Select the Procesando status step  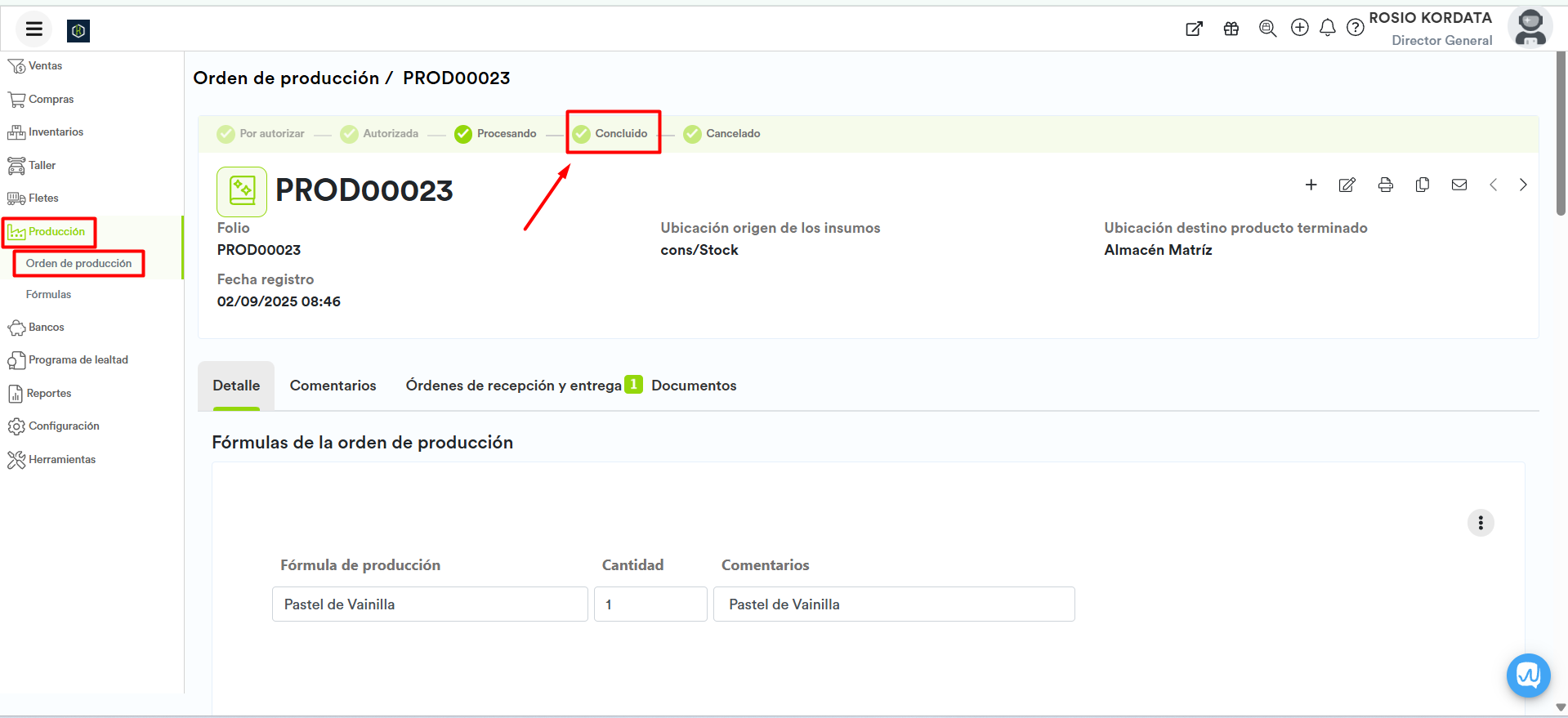tap(497, 133)
